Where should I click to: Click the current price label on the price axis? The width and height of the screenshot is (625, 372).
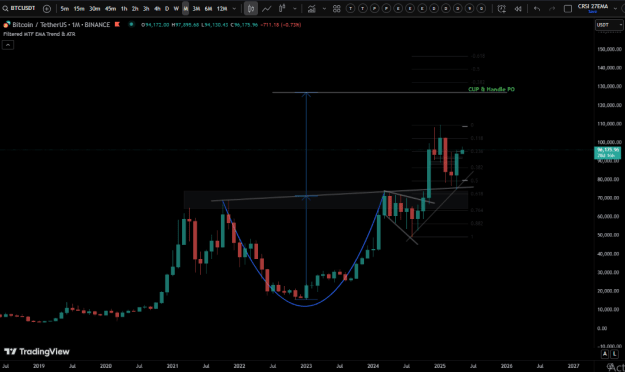click(x=607, y=152)
